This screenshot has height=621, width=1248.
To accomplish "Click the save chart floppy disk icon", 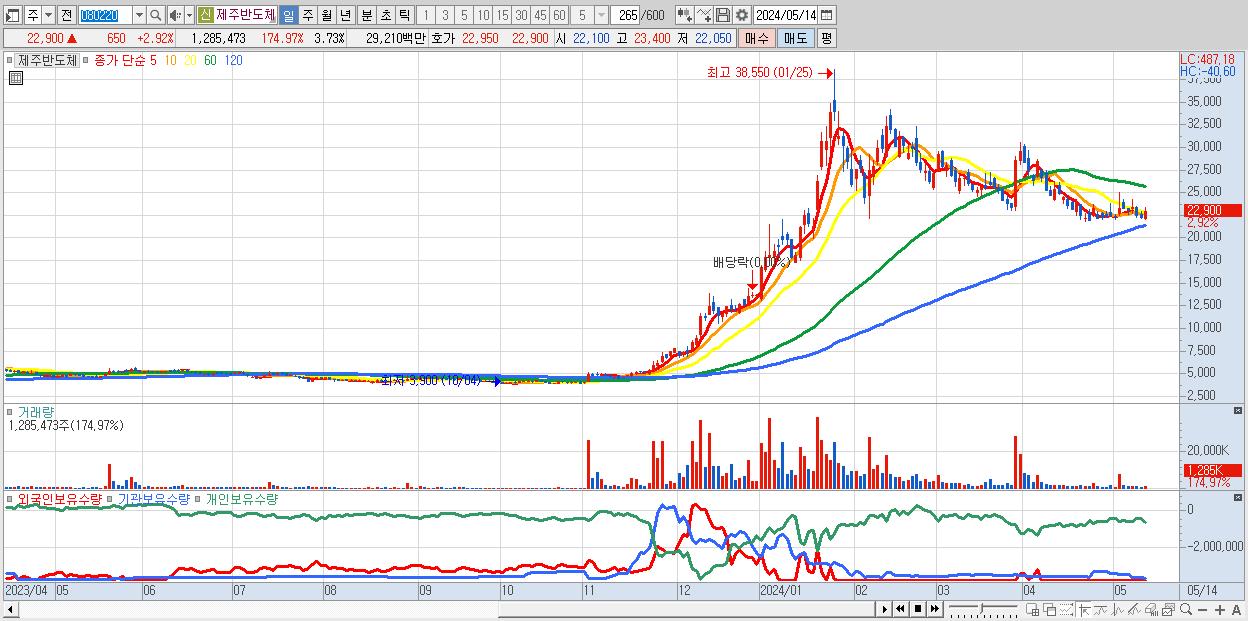I will pyautogui.click(x=722, y=16).
